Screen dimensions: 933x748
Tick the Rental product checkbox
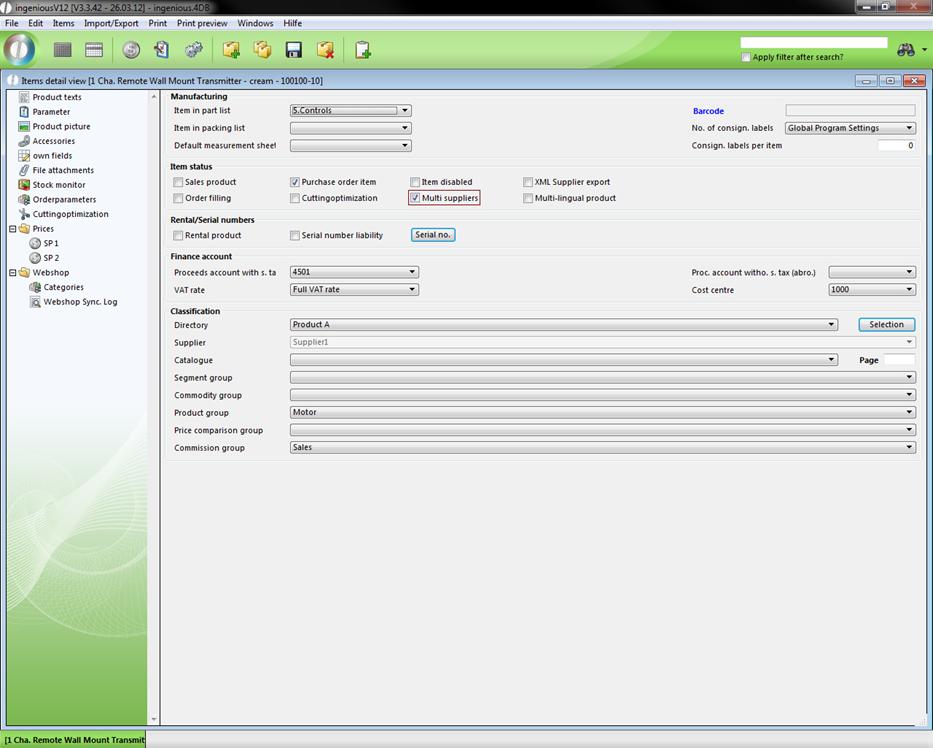click(x=178, y=236)
